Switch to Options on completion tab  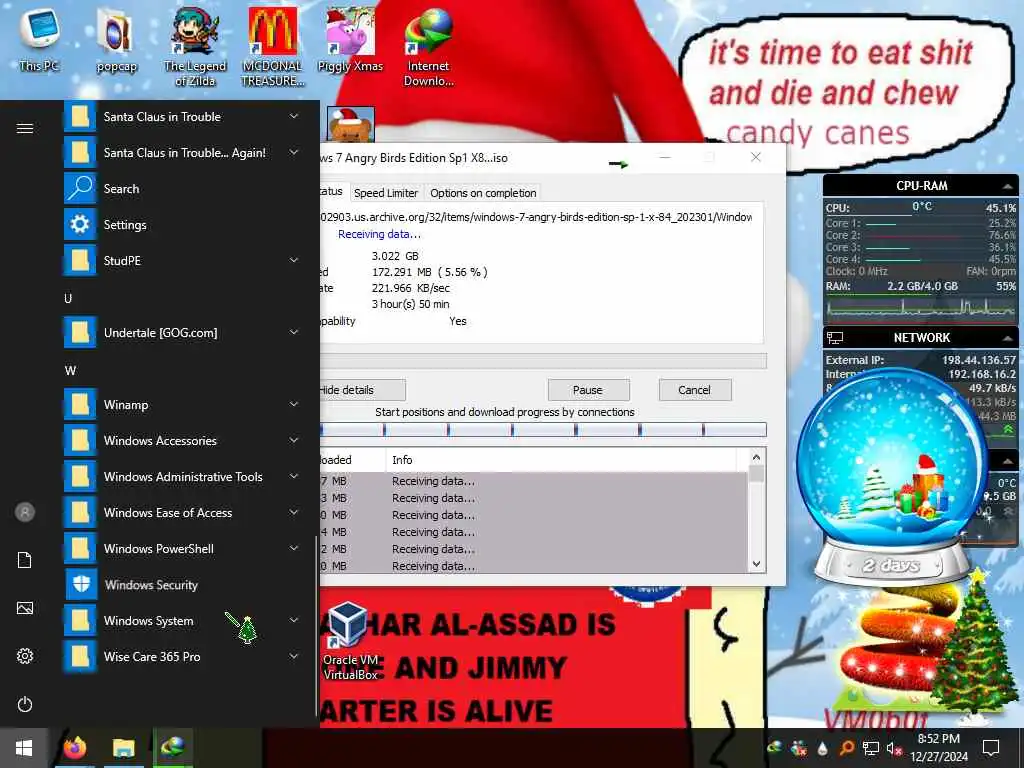tap(483, 193)
